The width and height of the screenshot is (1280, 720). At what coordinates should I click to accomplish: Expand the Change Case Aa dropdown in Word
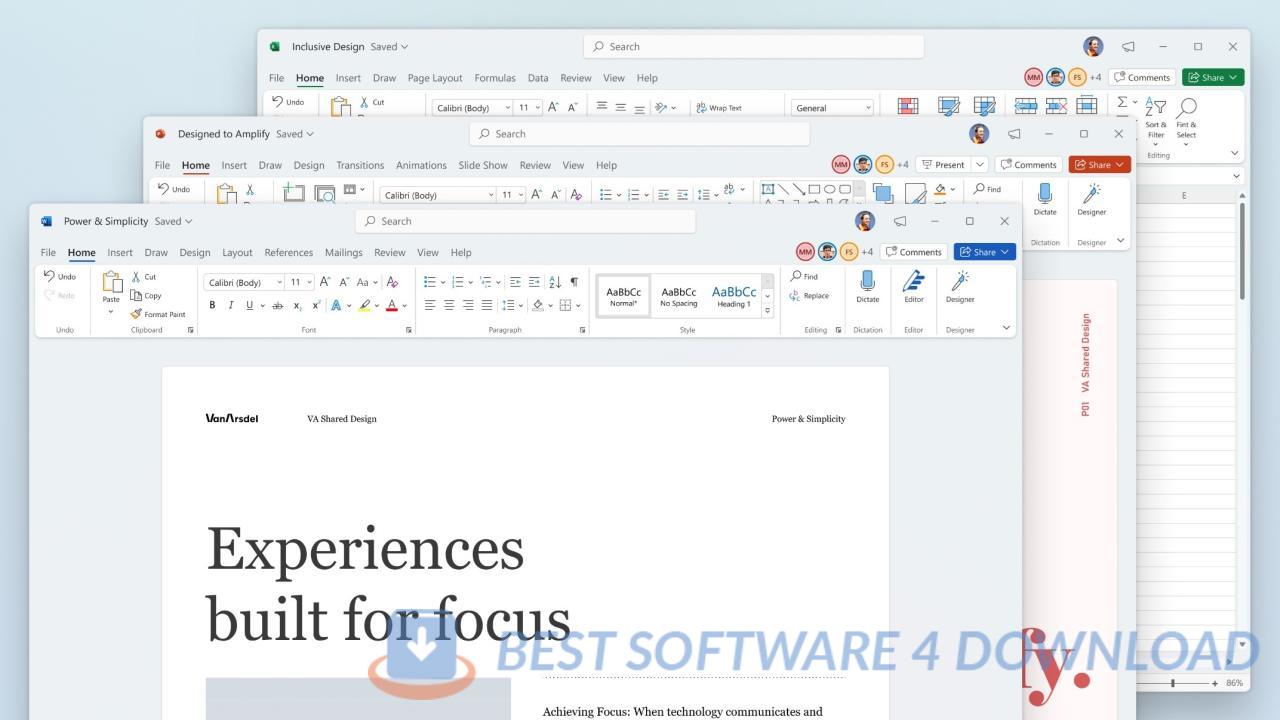tap(375, 283)
